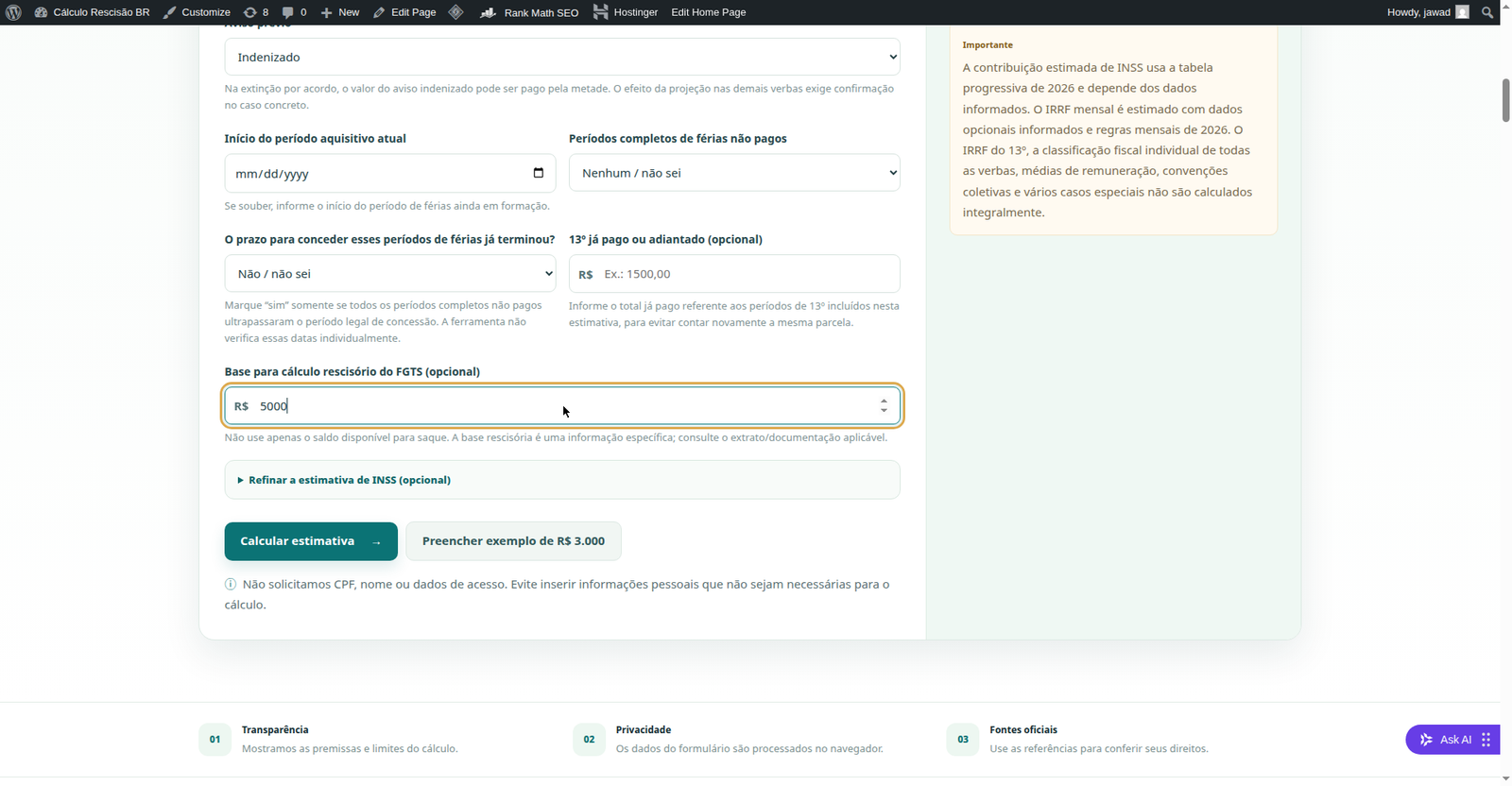
Task: Click the info icon beside CPF notice
Action: [x=231, y=585]
